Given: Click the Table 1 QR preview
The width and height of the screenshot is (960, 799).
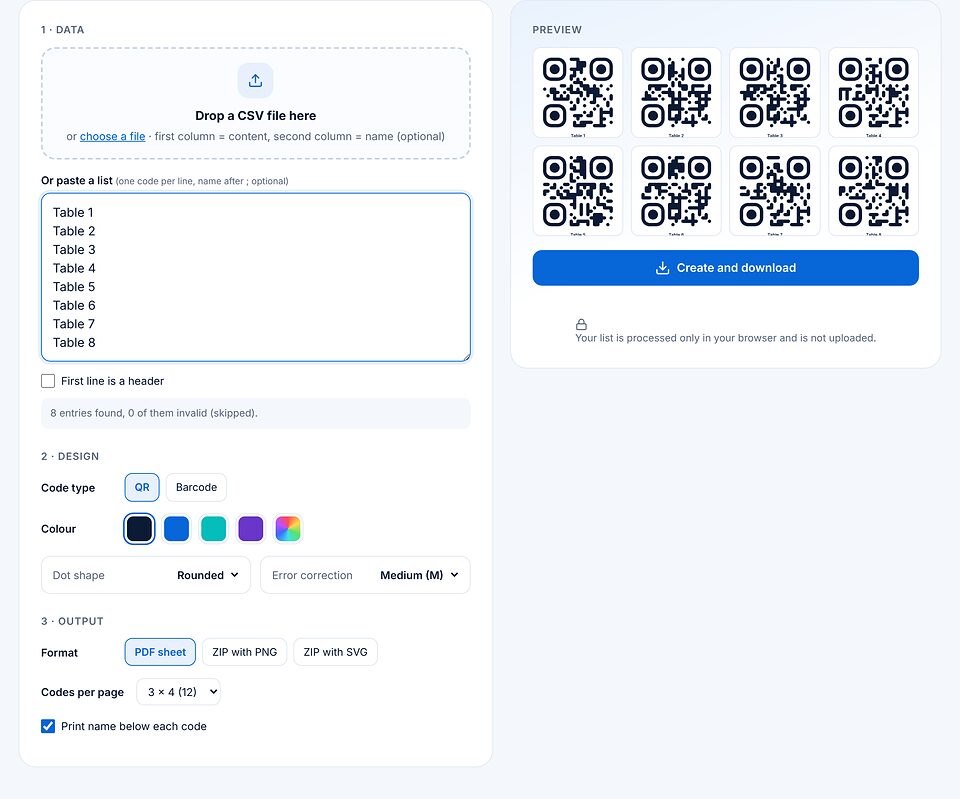Looking at the screenshot, I should pos(578,92).
